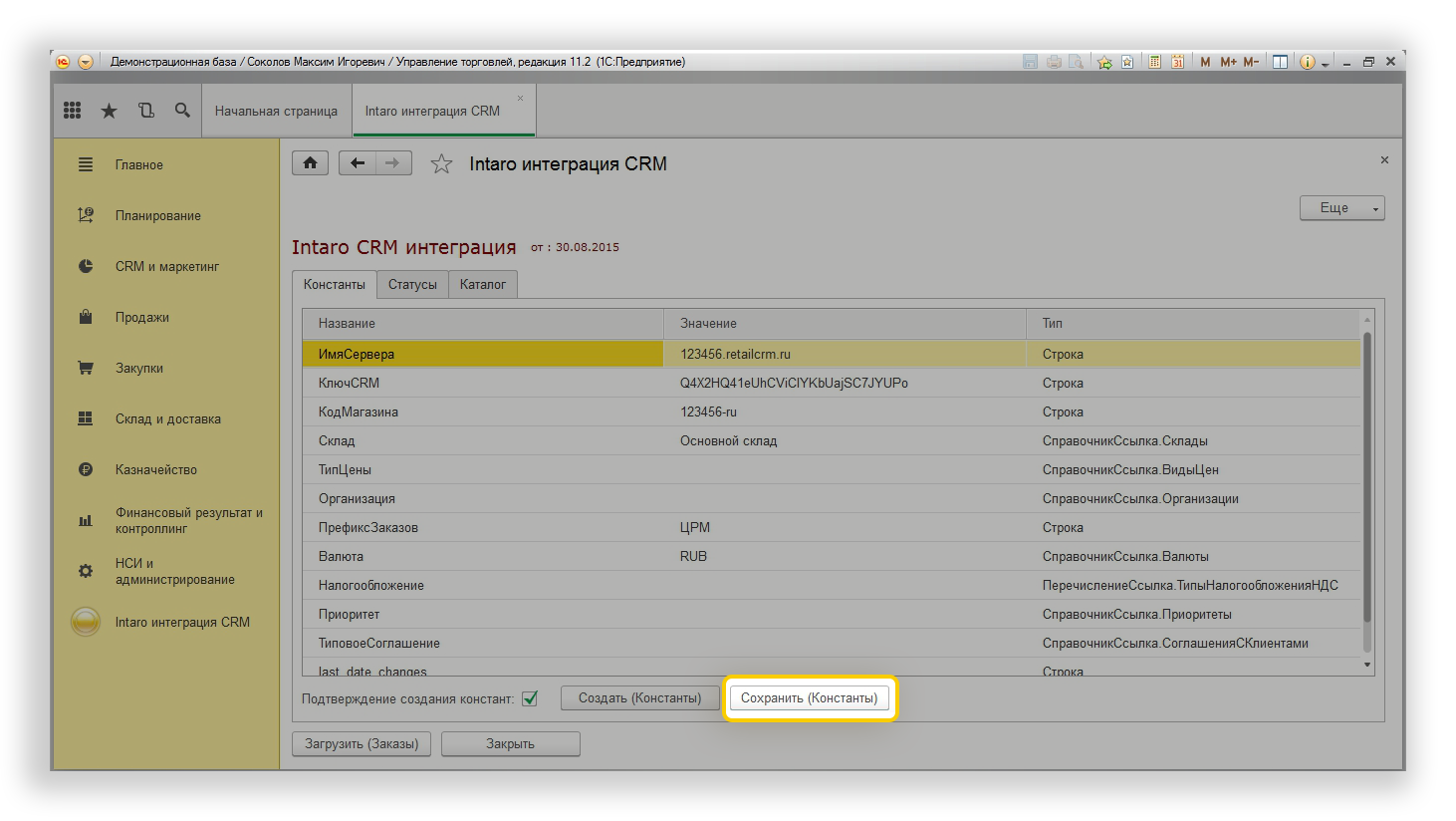Viewport: 1456px width, 821px height.
Task: Click the RUB value cell for Валюта
Action: (845, 556)
